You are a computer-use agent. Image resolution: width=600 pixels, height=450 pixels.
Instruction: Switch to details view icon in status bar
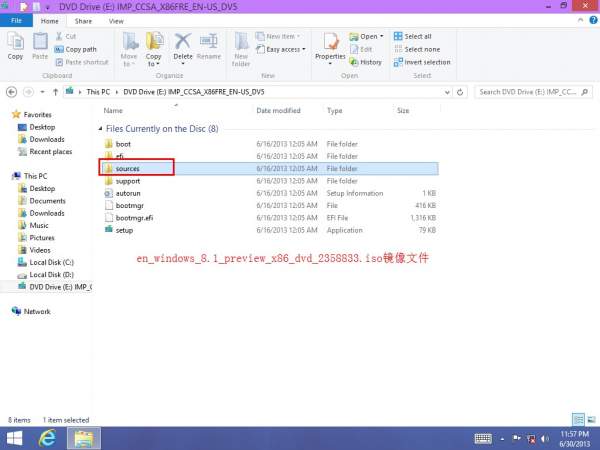coord(579,420)
